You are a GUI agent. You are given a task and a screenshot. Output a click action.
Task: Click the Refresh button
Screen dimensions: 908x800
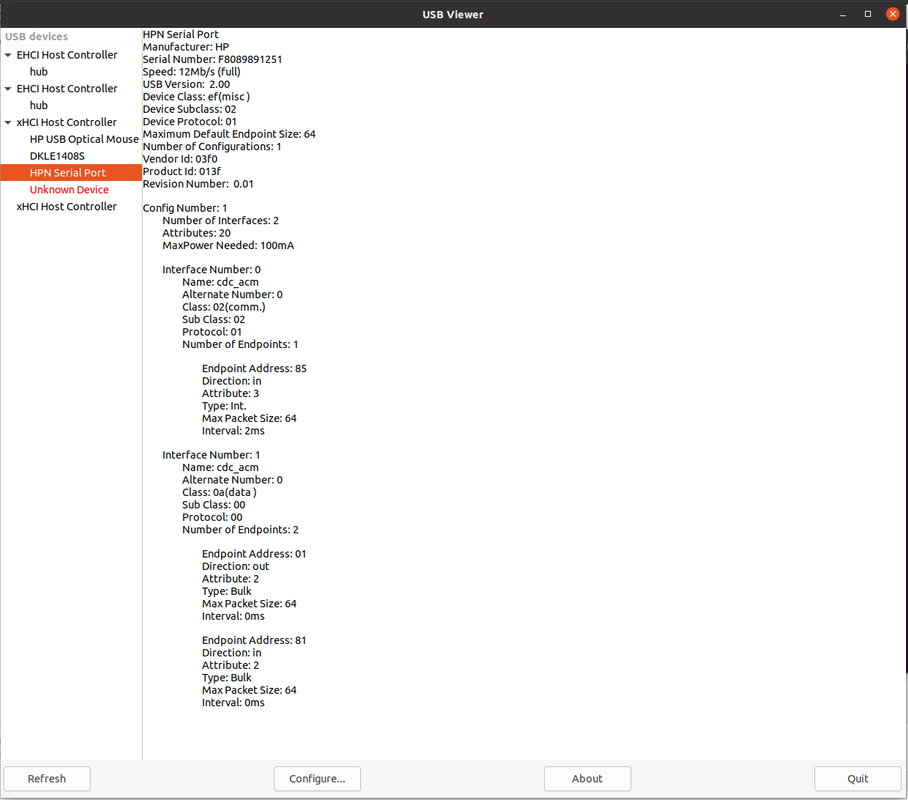(x=47, y=779)
